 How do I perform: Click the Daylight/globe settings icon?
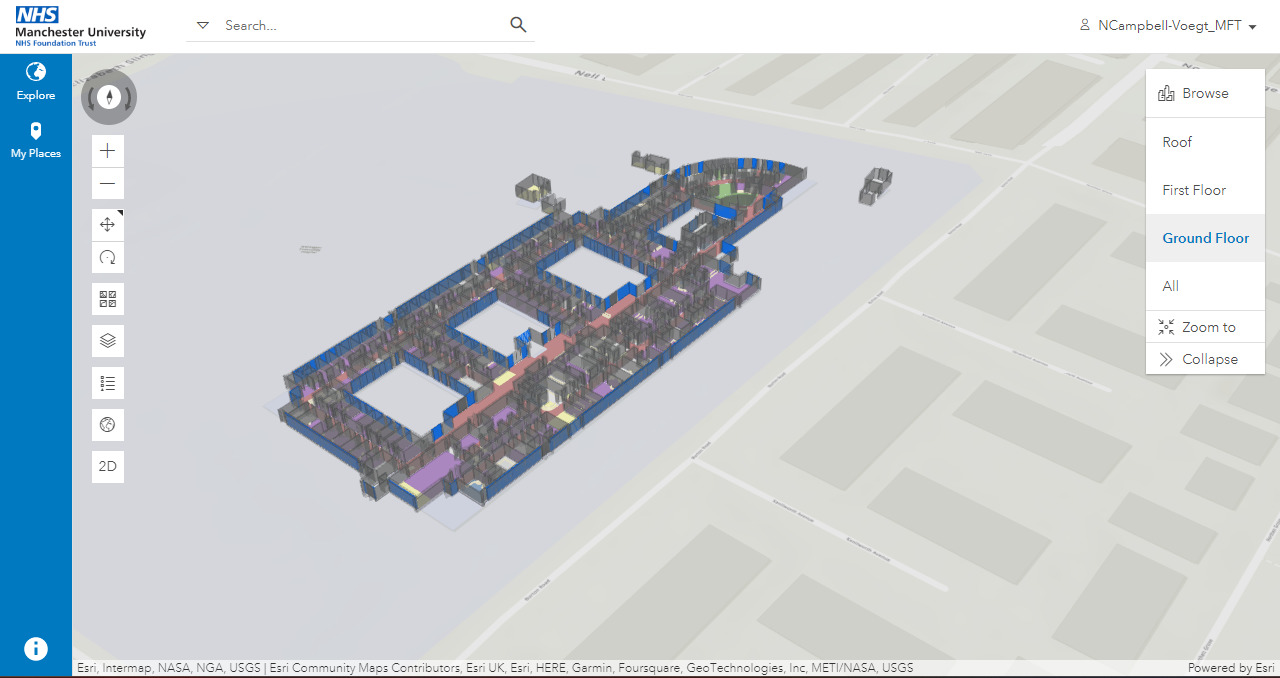[x=107, y=424]
